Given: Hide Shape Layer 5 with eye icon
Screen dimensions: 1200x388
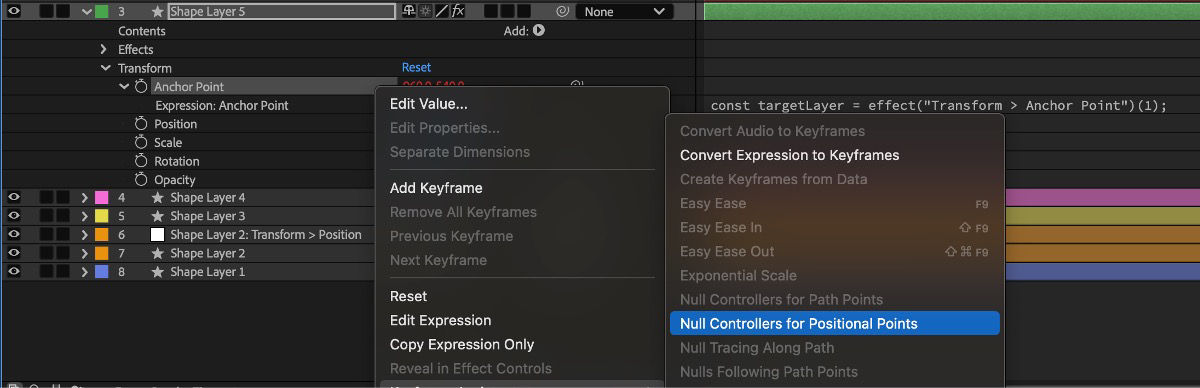Looking at the screenshot, I should pyautogui.click(x=14, y=12).
